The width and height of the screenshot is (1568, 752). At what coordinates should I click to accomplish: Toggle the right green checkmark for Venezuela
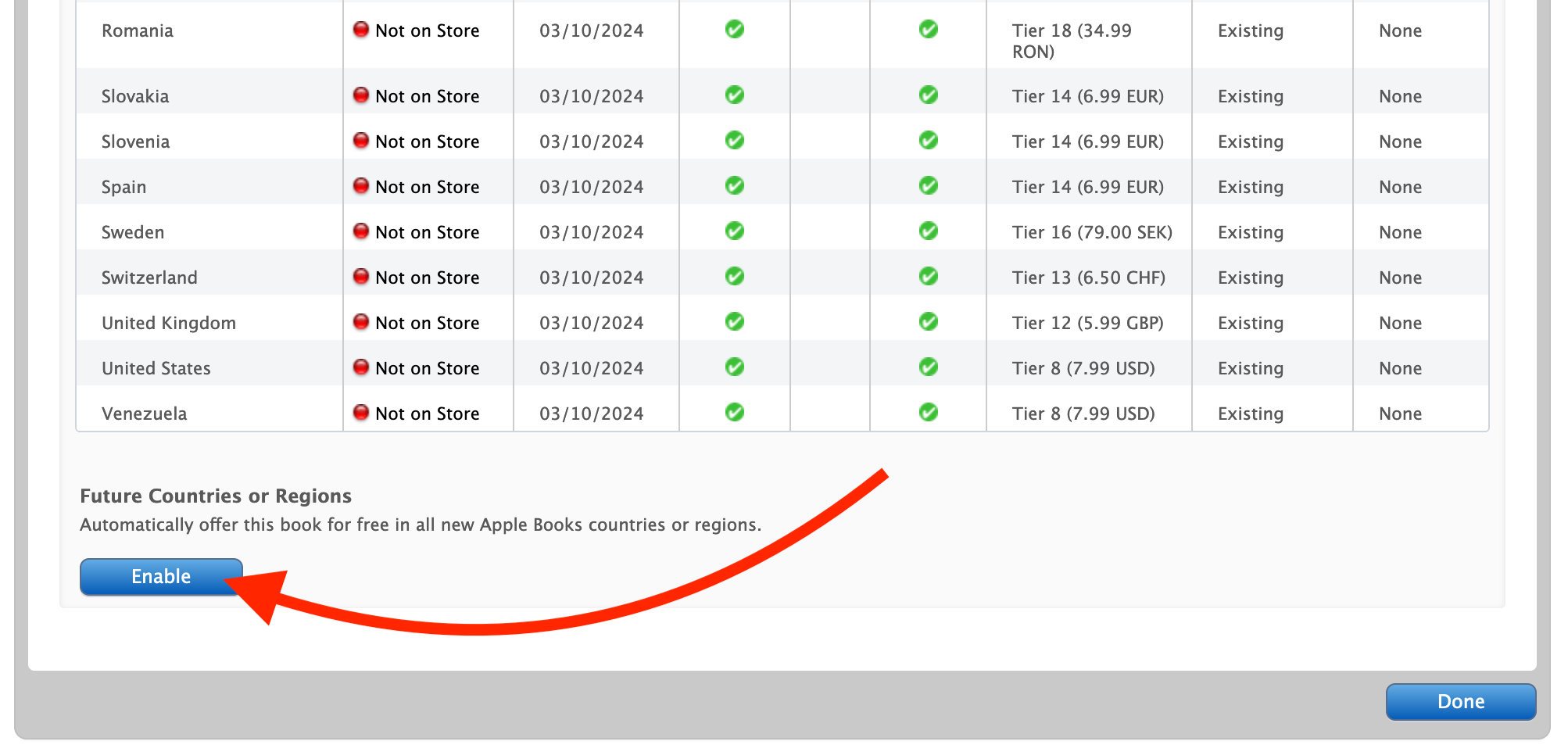(x=928, y=413)
